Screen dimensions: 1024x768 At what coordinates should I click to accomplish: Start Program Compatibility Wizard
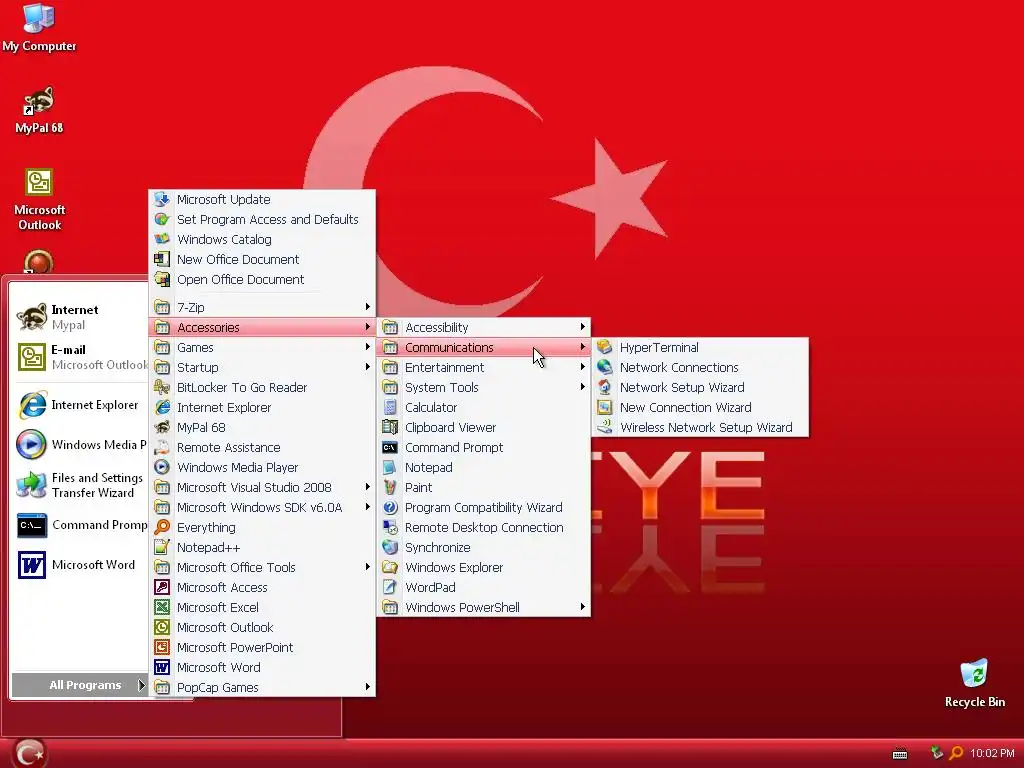click(x=484, y=507)
